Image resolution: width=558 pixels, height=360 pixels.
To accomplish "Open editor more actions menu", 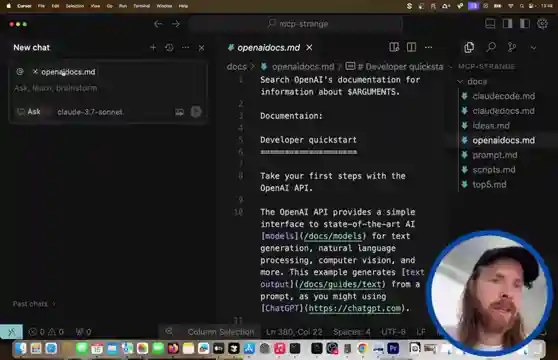I will pyautogui.click(x=428, y=47).
